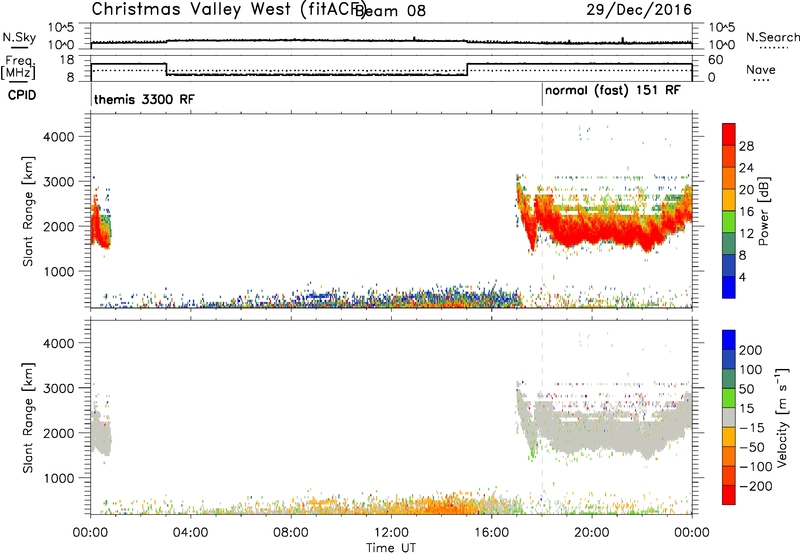This screenshot has width=800, height=554.
Task: Click the '4000' tick on the power panel
Action: (58, 137)
